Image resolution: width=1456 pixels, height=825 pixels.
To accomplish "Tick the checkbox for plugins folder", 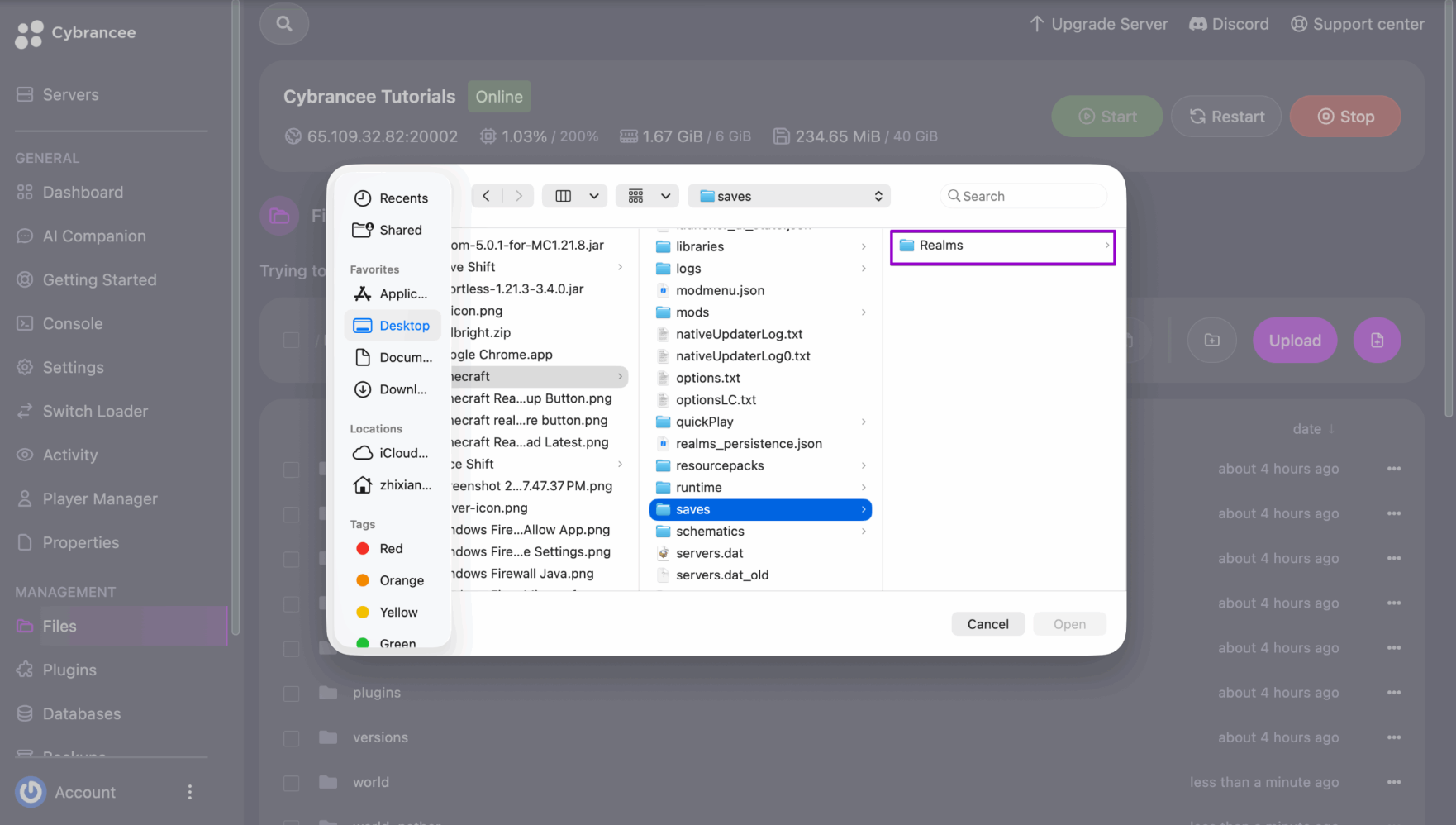I will click(292, 694).
